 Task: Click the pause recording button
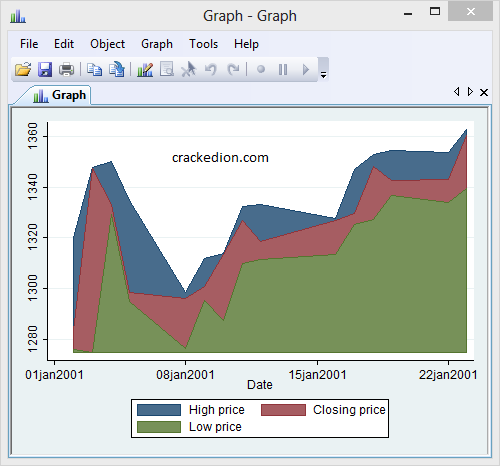click(283, 69)
